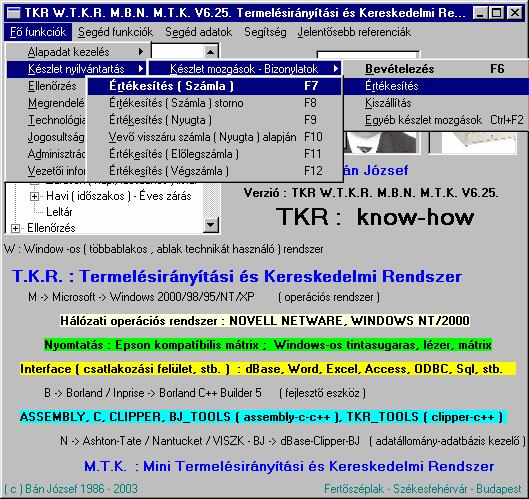The image size is (529, 499).
Task: Click the Verzió : TKR version text
Action: (371, 193)
